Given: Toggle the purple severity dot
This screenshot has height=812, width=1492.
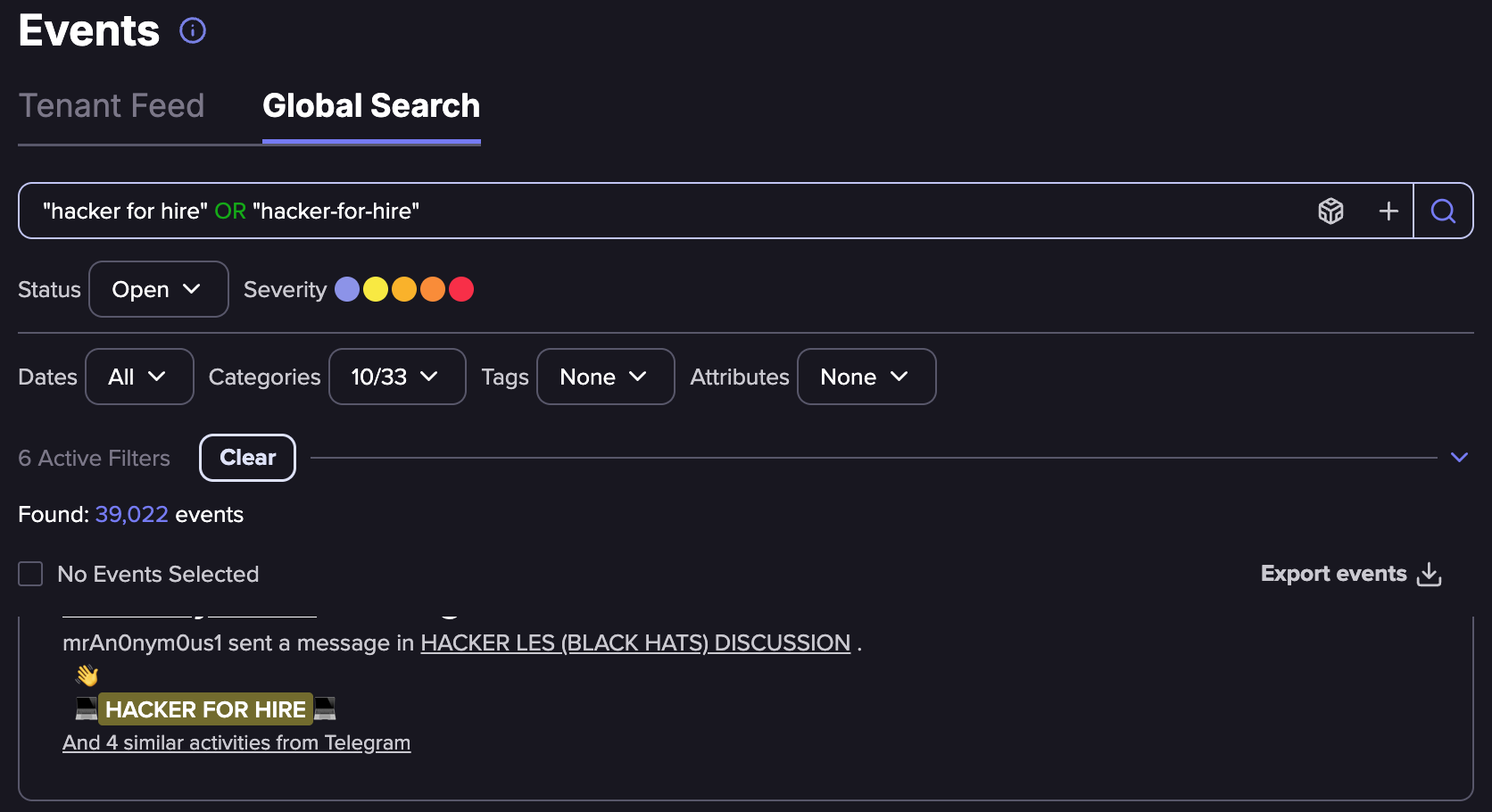Looking at the screenshot, I should (347, 289).
